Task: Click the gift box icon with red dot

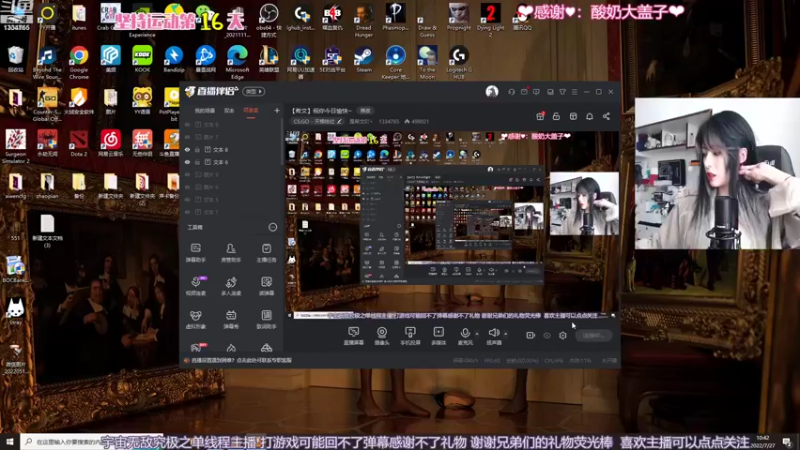Action: tap(540, 116)
